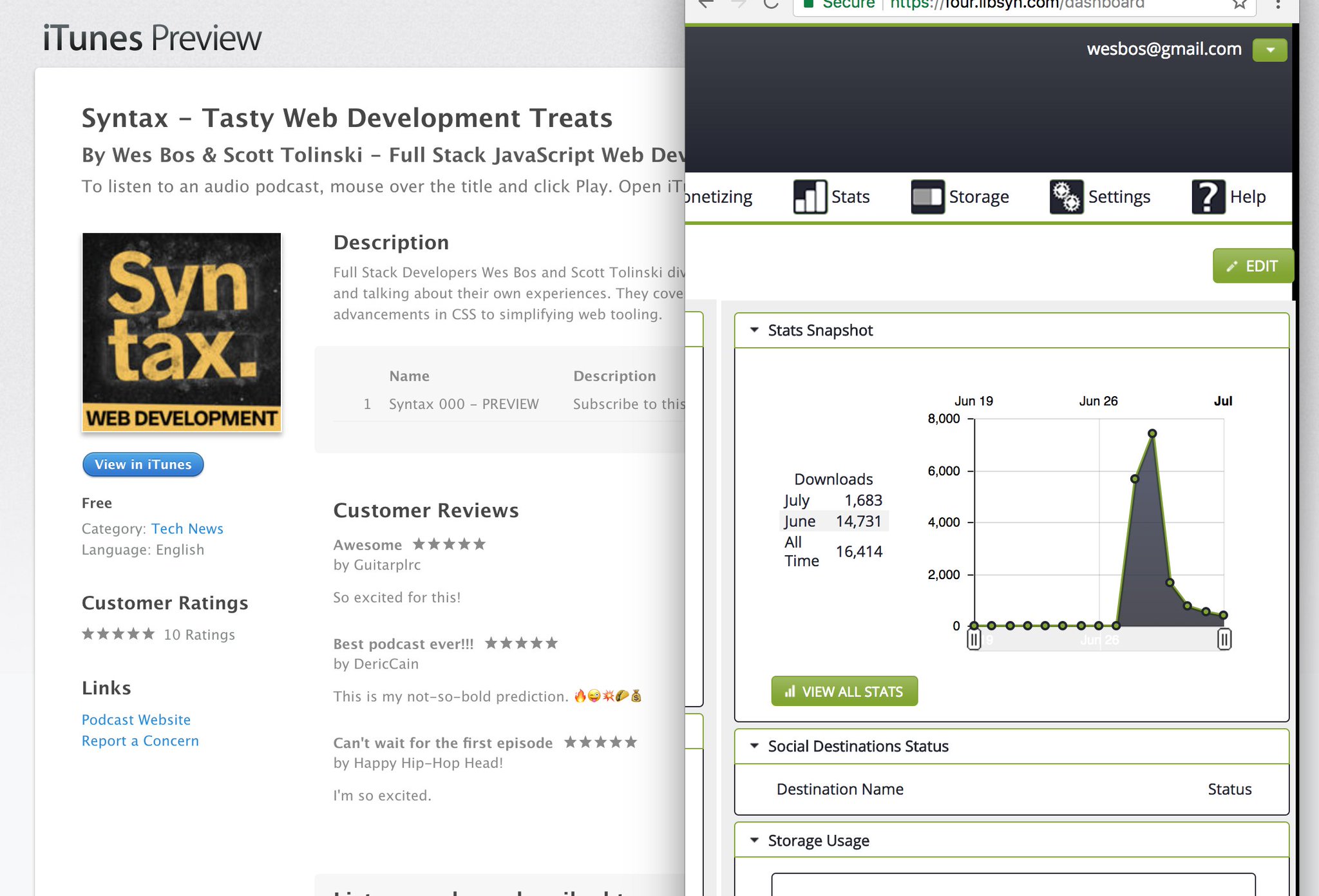Screen dimensions: 1319x896
Task: Select the Syntax 000 - PREVIEW episode row
Action: click(509, 404)
